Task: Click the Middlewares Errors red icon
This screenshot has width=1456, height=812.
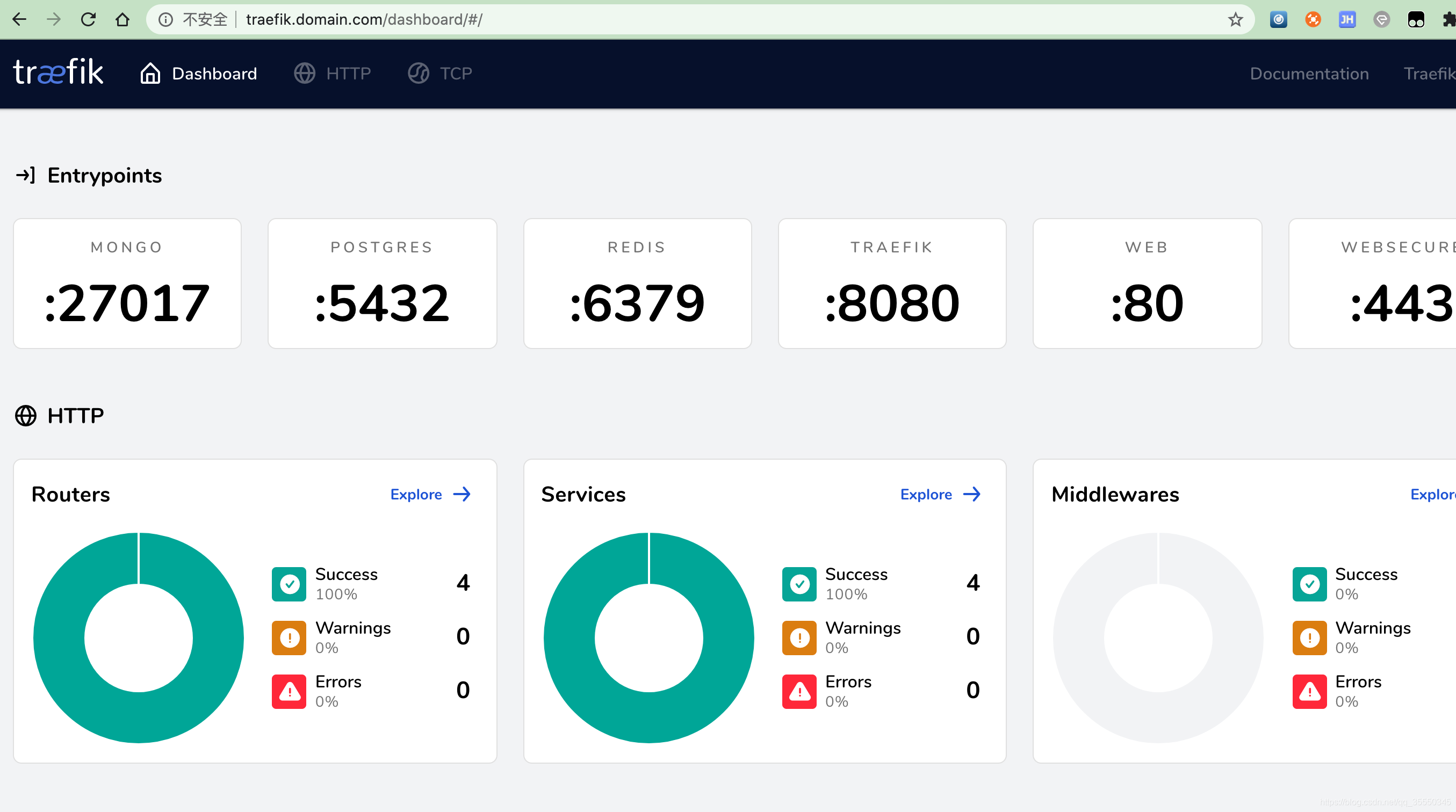Action: (x=1310, y=692)
